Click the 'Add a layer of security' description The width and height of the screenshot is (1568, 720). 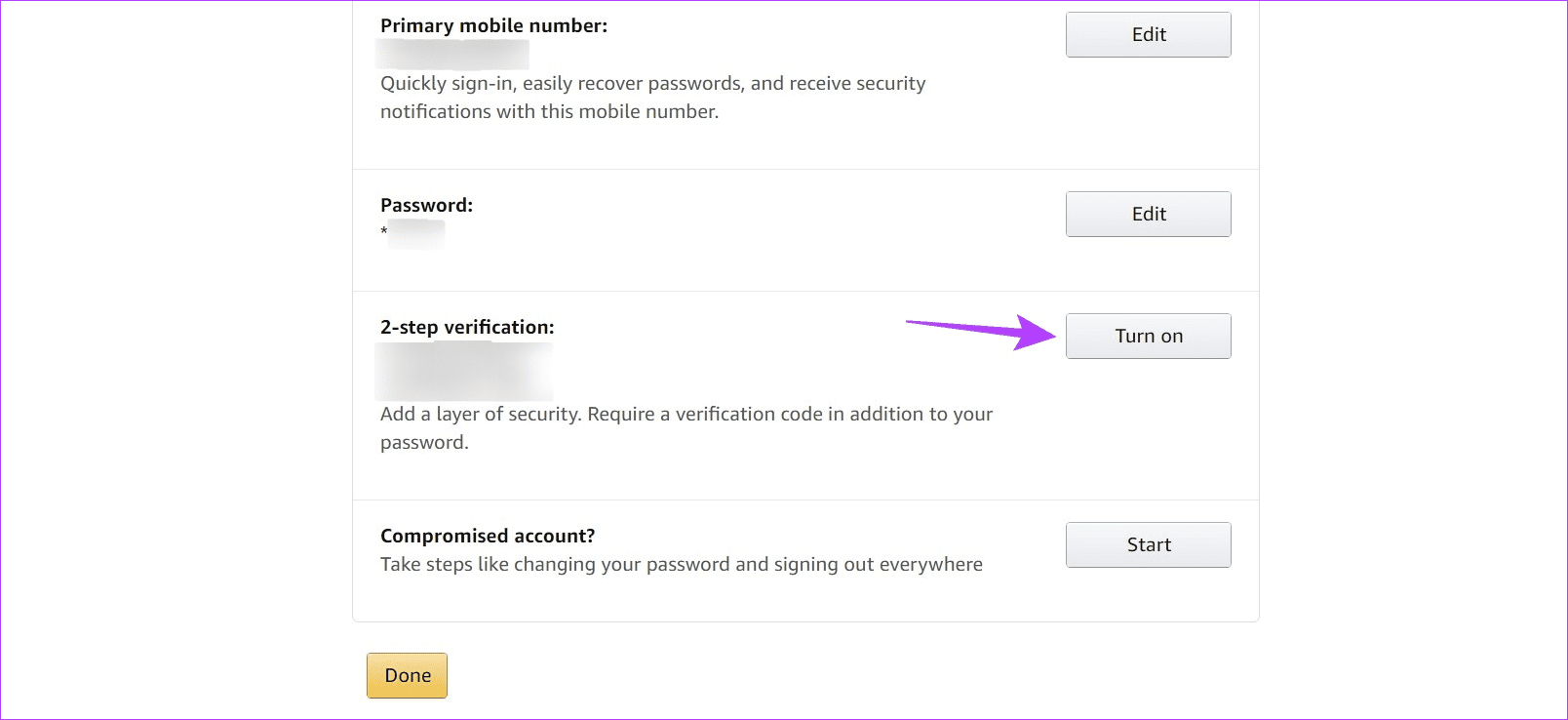(686, 427)
